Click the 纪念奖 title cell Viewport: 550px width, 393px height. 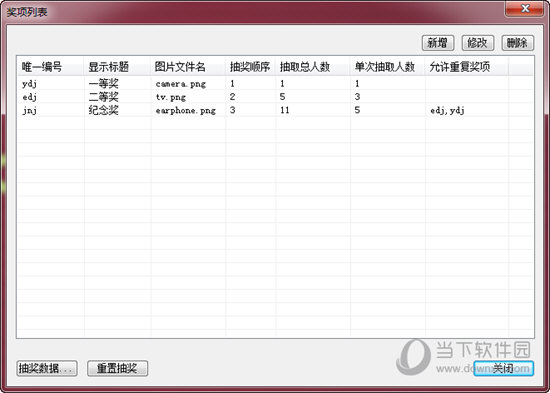[104, 110]
